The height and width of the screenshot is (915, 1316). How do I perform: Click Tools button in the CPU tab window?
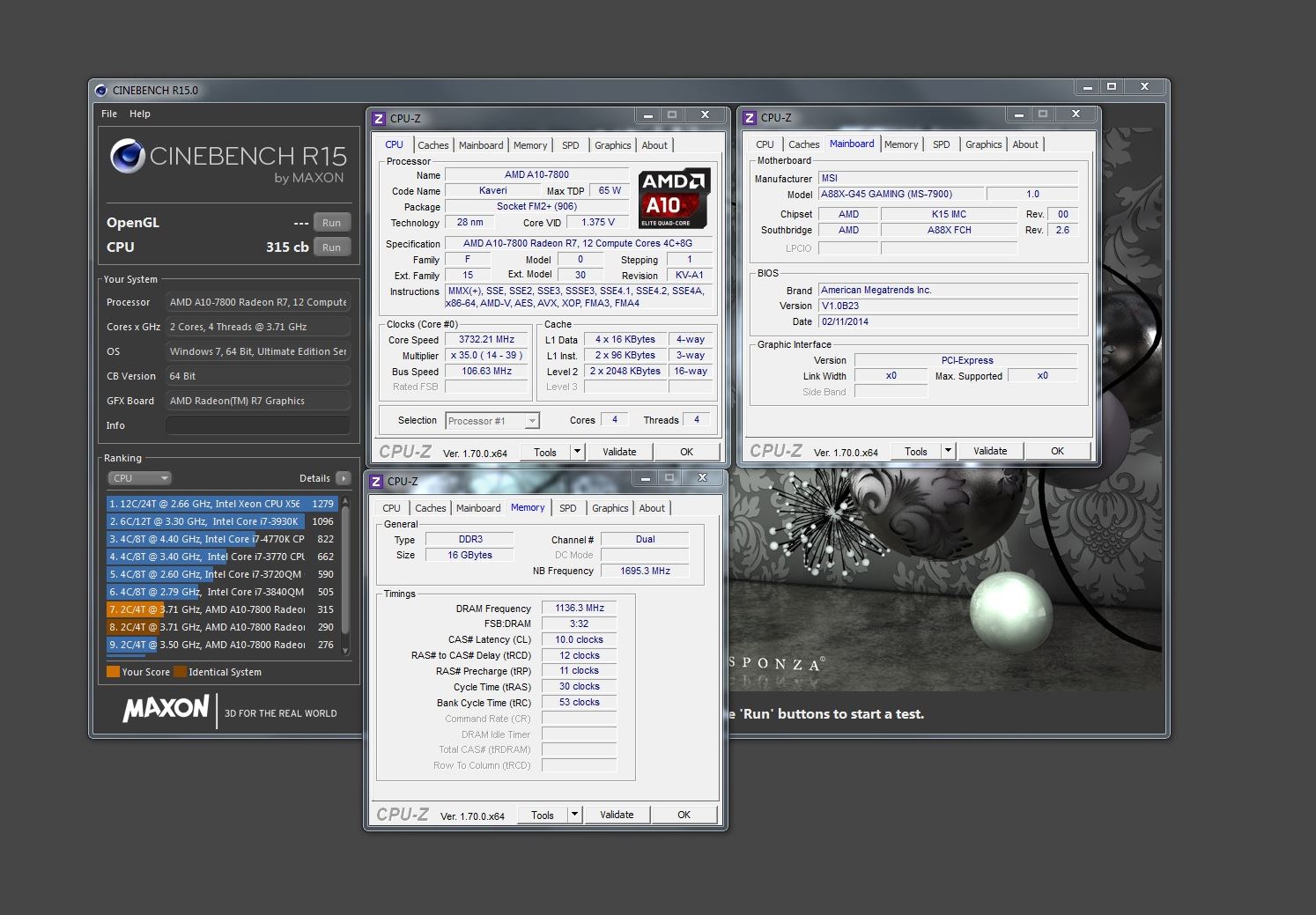(545, 452)
